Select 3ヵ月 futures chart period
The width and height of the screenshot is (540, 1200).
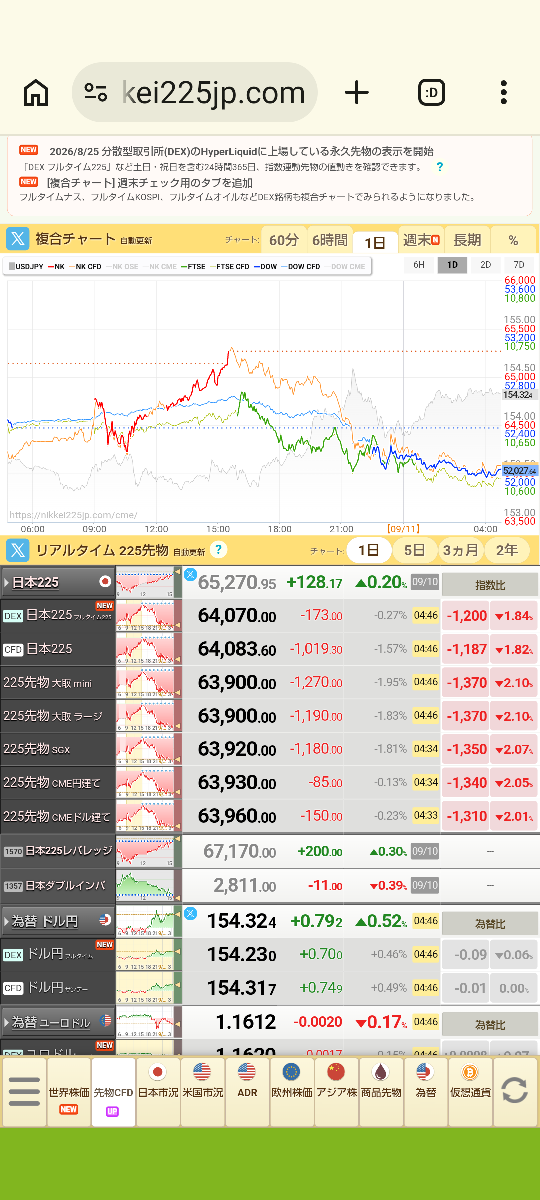tap(460, 550)
